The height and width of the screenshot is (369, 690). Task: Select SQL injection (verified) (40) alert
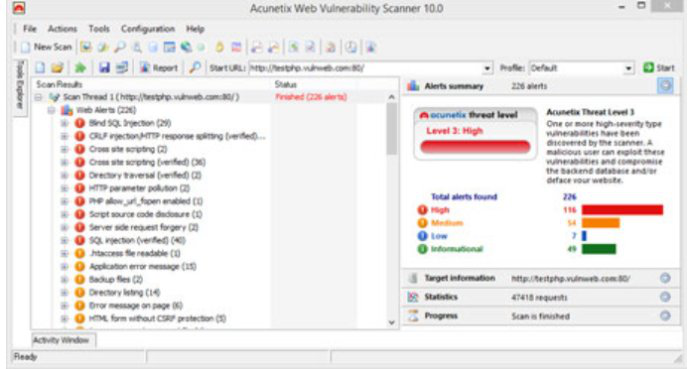coord(137,240)
